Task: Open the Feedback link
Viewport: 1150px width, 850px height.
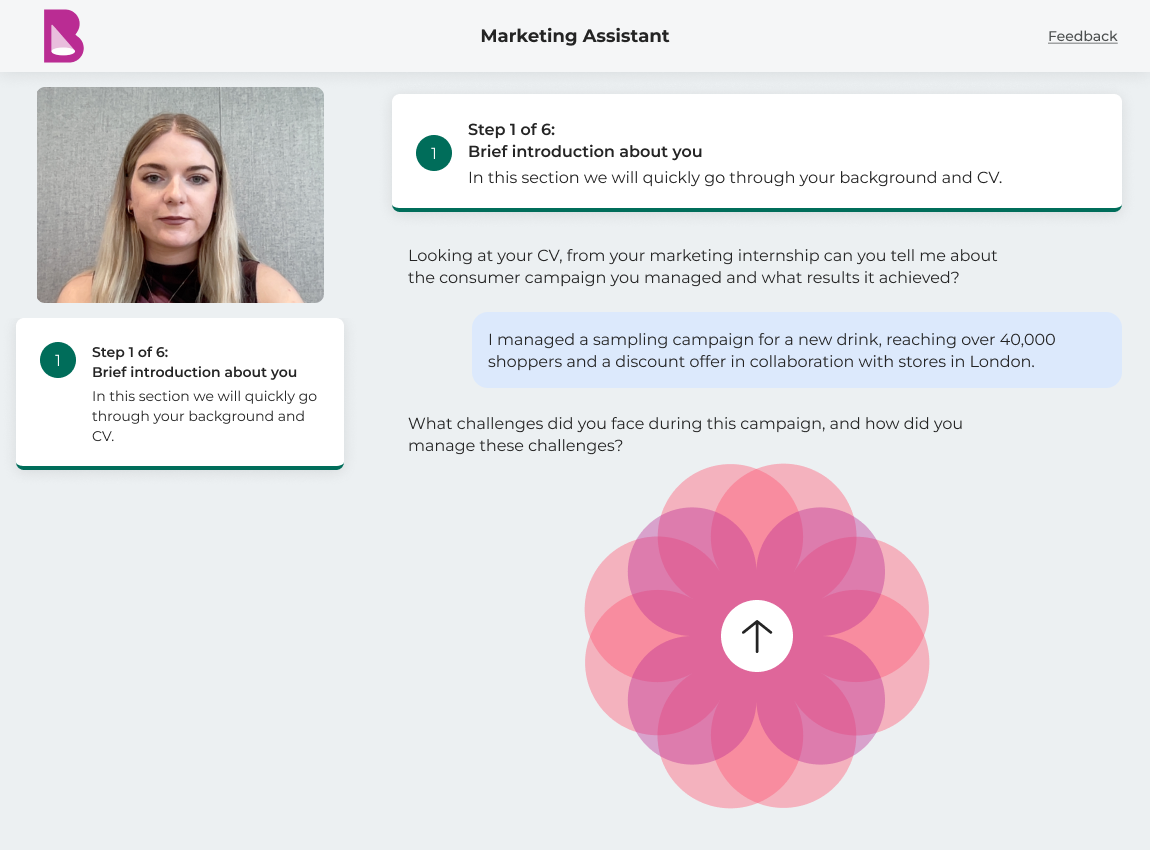Action: click(x=1082, y=36)
